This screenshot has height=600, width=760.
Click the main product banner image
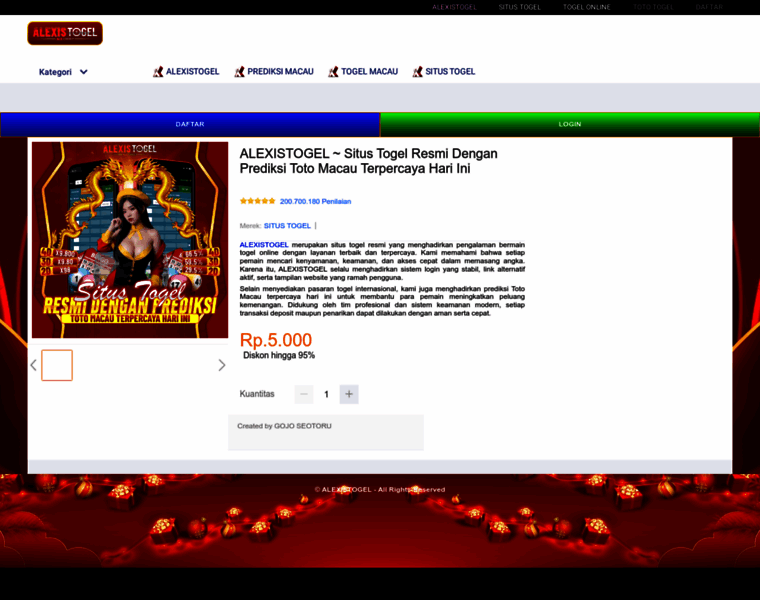(130, 240)
